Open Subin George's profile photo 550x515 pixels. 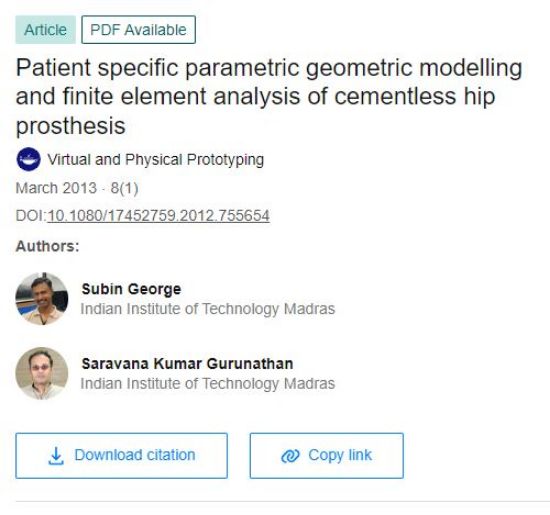(x=42, y=299)
